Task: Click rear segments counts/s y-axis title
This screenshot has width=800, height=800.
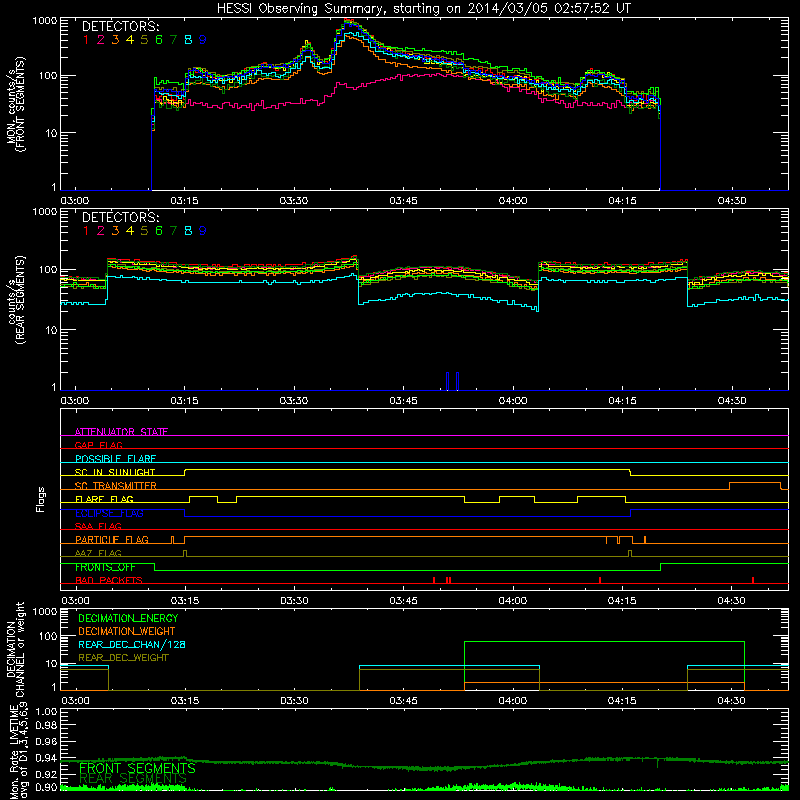Action: point(15,300)
